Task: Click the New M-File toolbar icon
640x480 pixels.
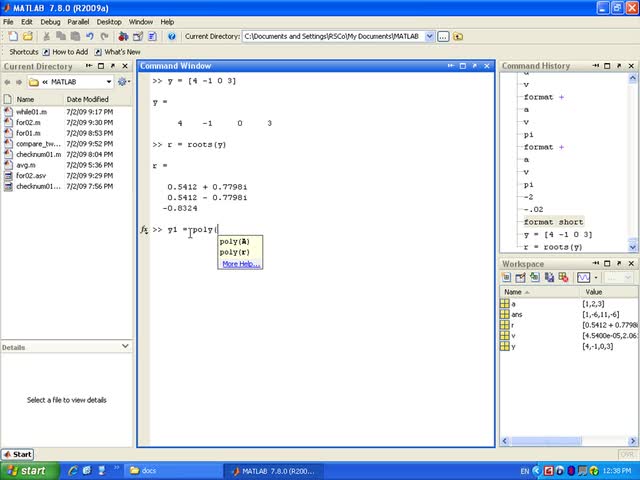Action: (x=12, y=36)
